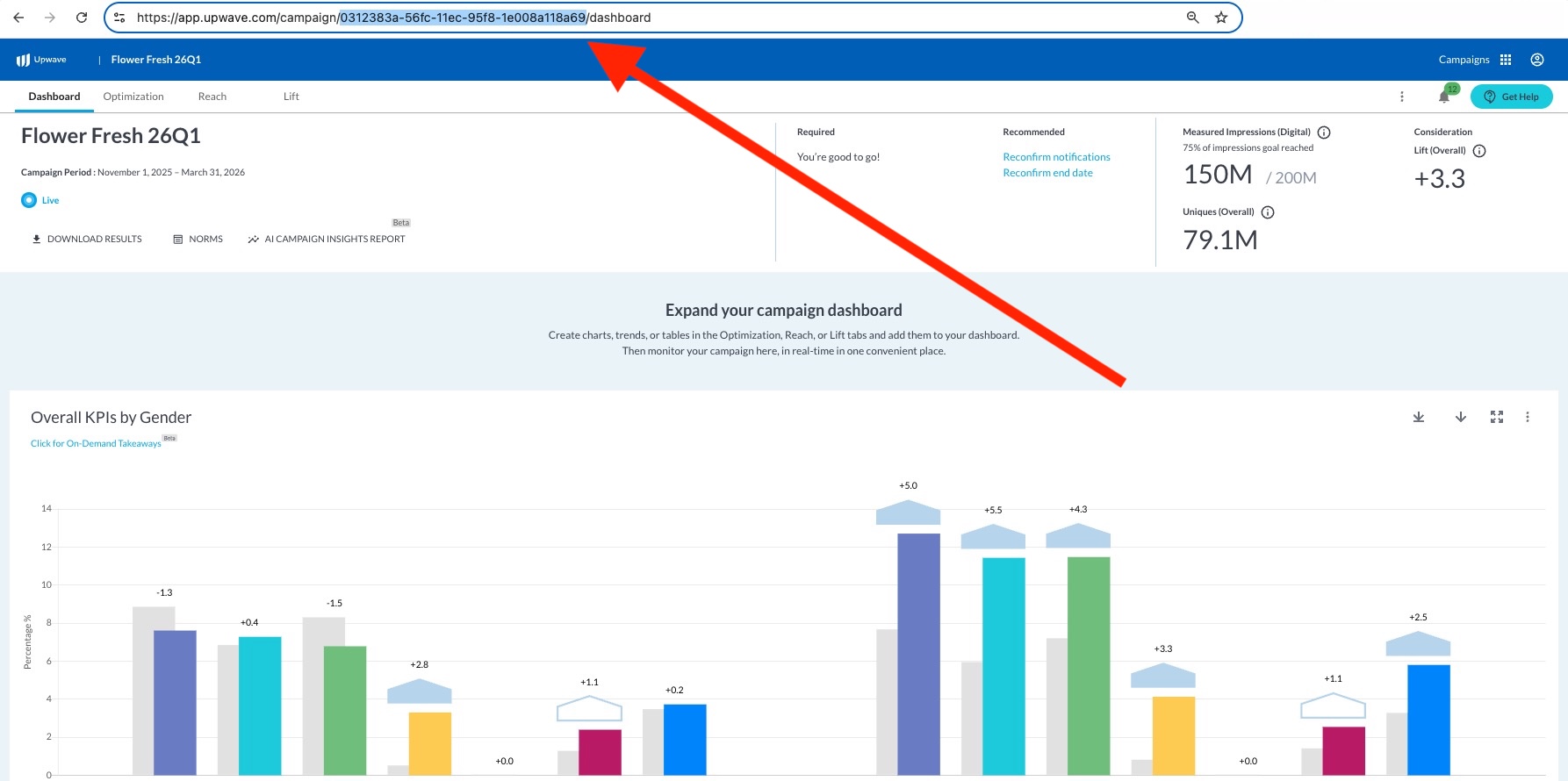Open the page-level three-dot menu
The image size is (1568, 781).
1401,97
